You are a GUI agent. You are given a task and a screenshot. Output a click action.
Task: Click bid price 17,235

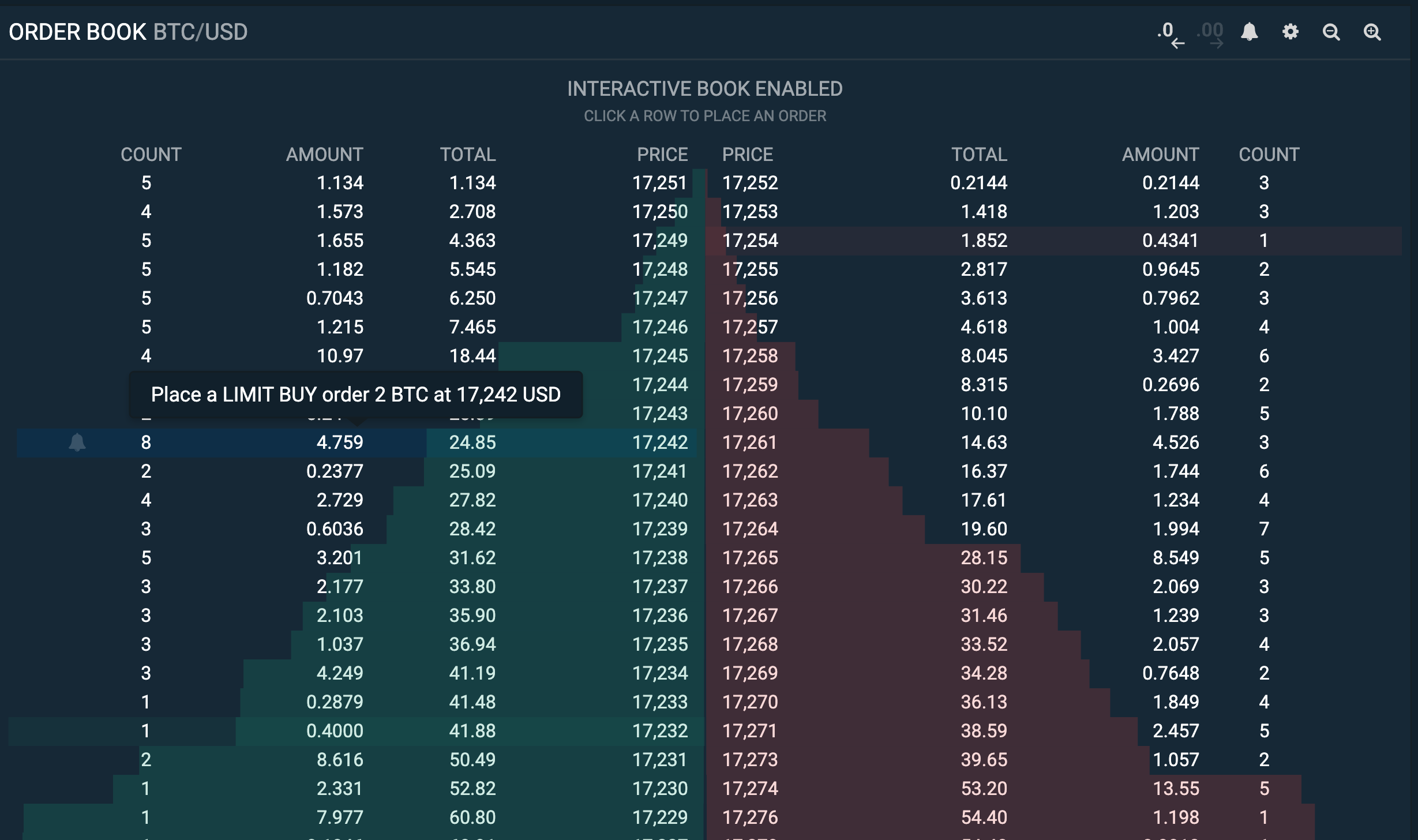point(659,644)
